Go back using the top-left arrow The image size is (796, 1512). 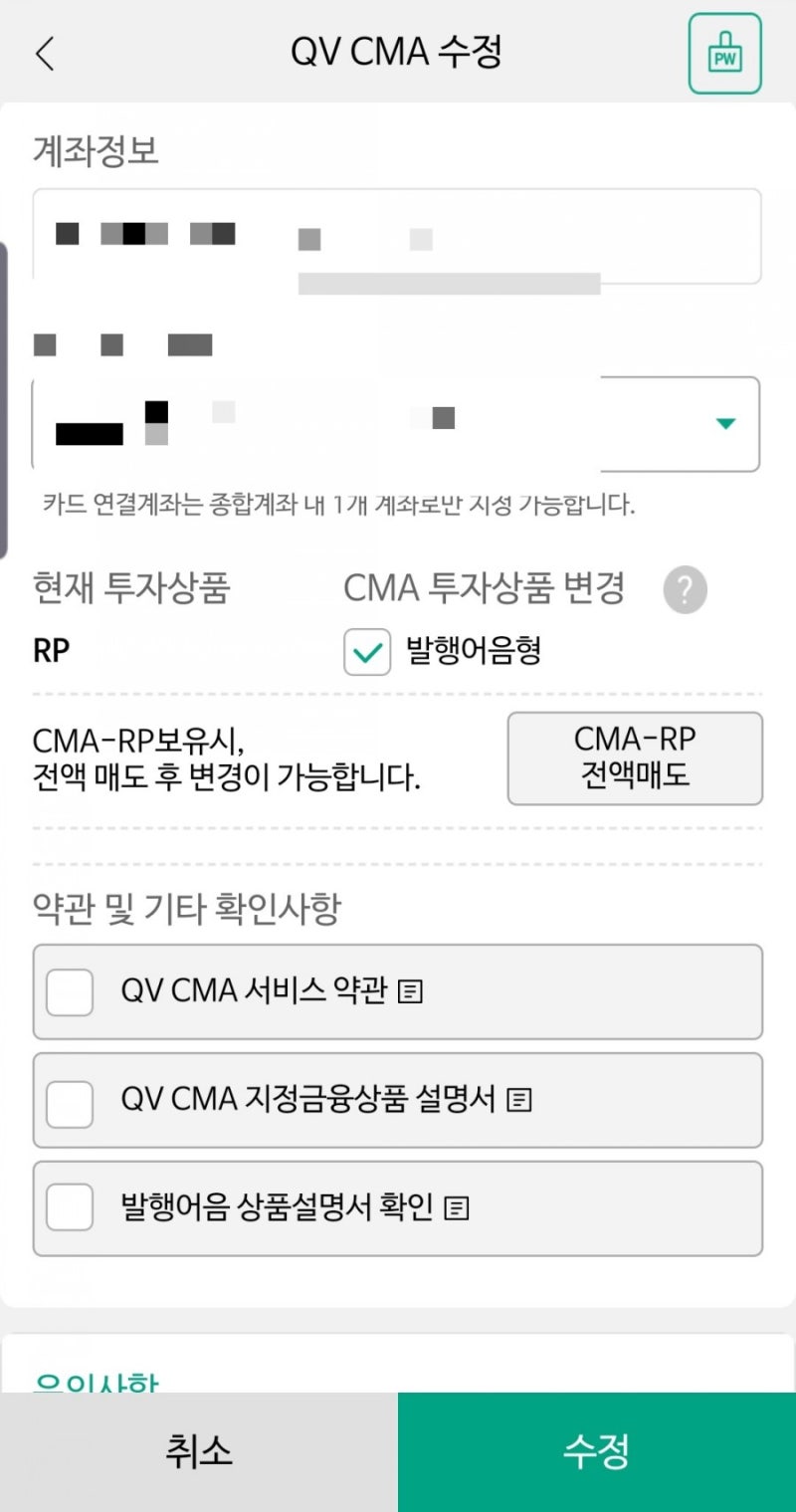(45, 54)
